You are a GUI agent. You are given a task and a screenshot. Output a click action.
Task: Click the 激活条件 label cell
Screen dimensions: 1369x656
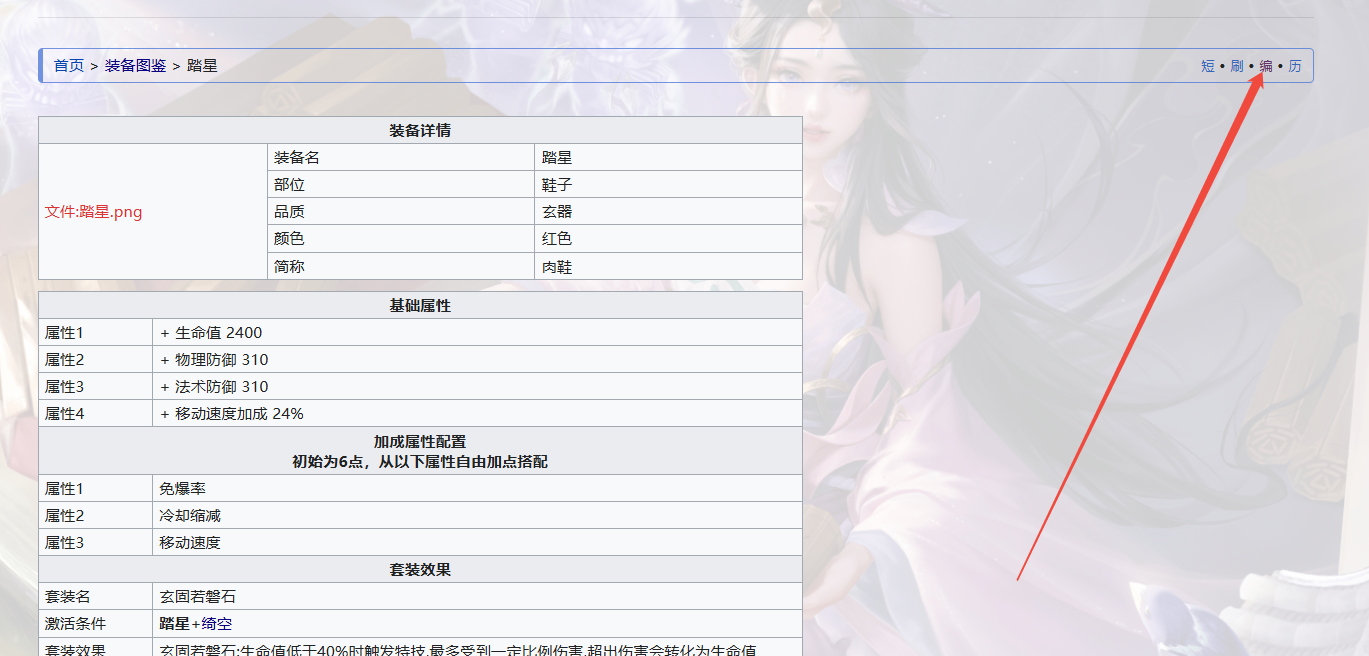[x=96, y=624]
